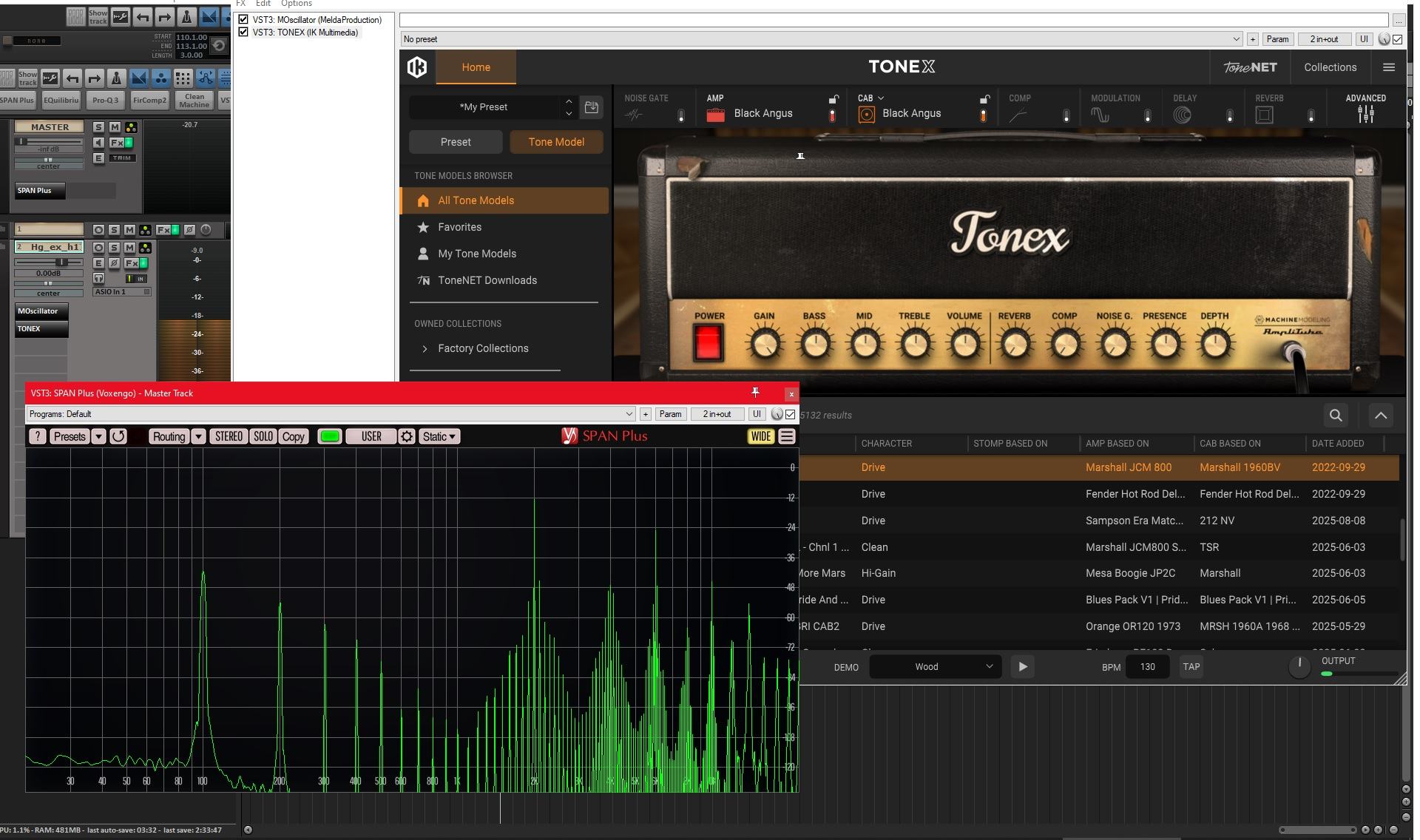Toggle the Reverb on/off switch in the top strip
This screenshot has height=840, width=1420.
[1311, 115]
